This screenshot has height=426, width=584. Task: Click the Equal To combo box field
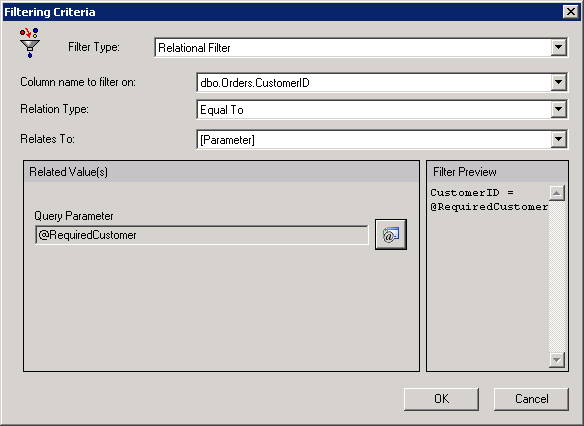tap(374, 109)
